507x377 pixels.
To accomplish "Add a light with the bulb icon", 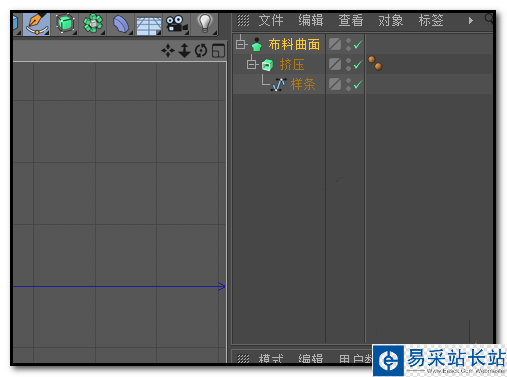I will pos(205,23).
